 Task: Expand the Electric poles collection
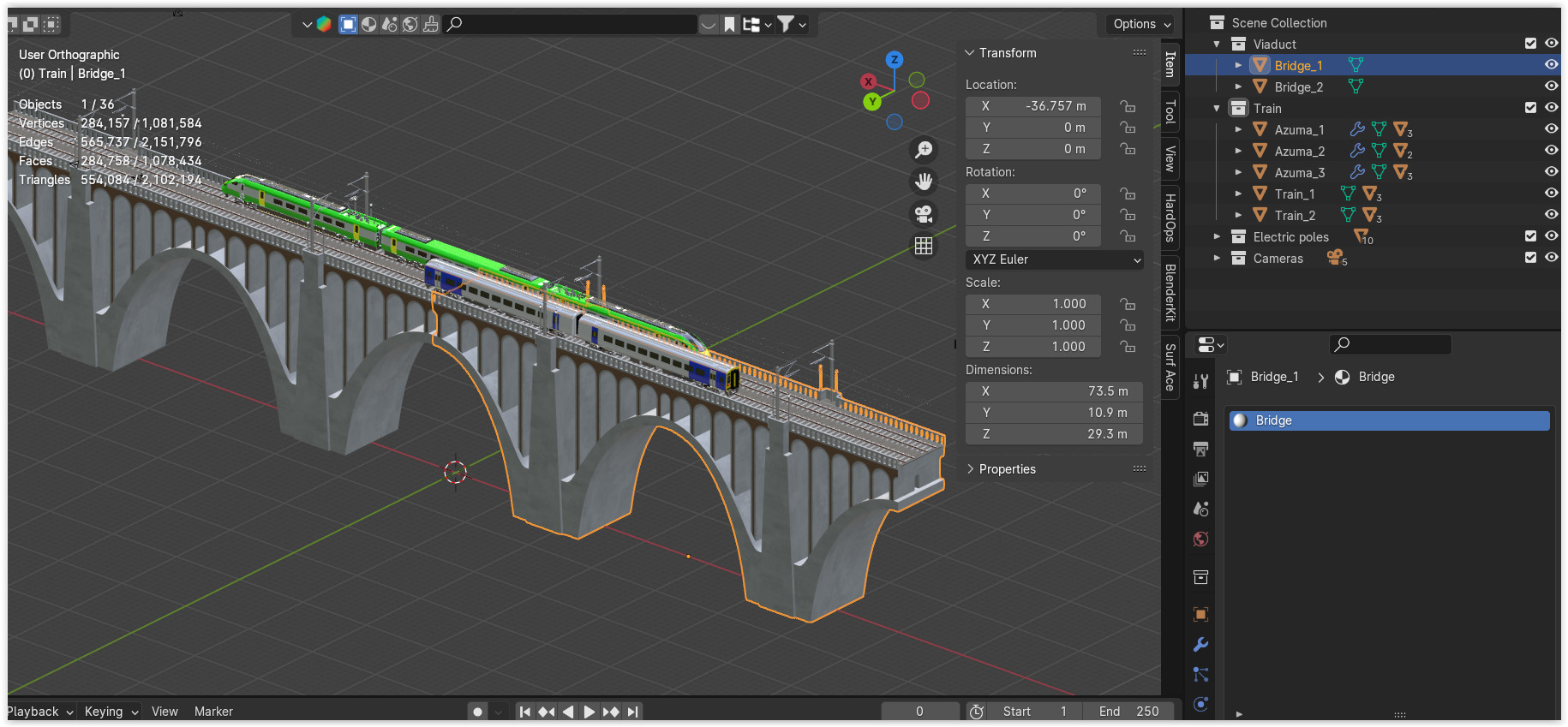[1217, 236]
